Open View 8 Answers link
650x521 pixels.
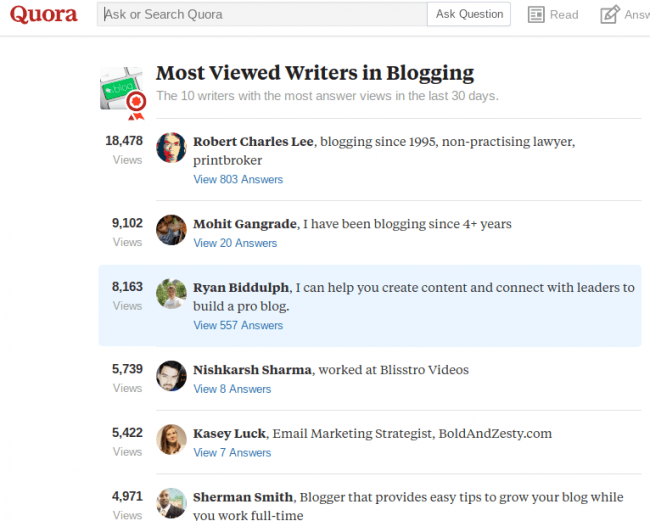tap(232, 389)
